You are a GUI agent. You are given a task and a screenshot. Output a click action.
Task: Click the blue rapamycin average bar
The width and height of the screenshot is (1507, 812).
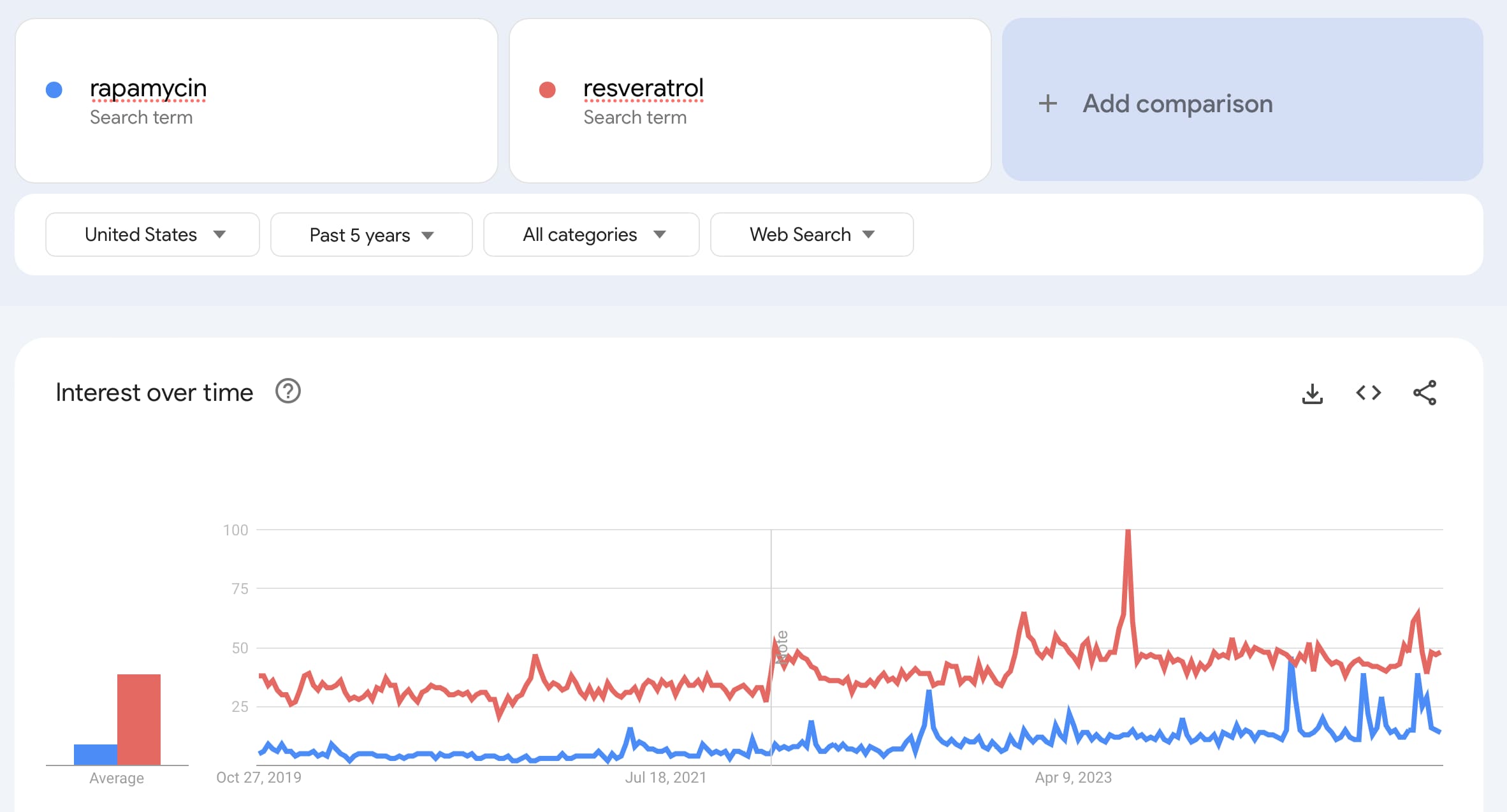[96, 754]
